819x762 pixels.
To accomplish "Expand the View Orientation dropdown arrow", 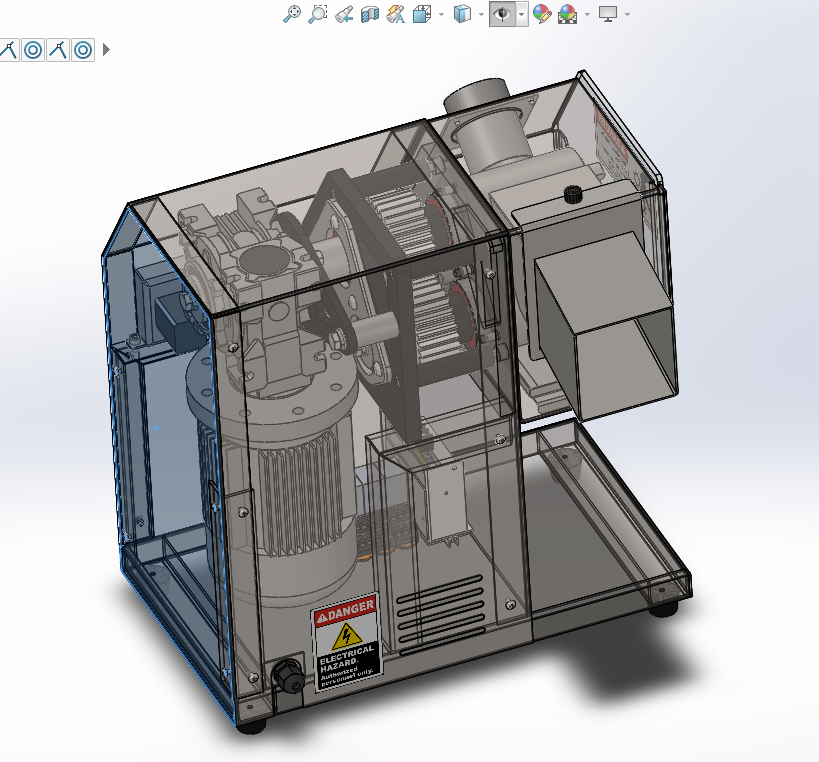I will pyautogui.click(x=441, y=14).
